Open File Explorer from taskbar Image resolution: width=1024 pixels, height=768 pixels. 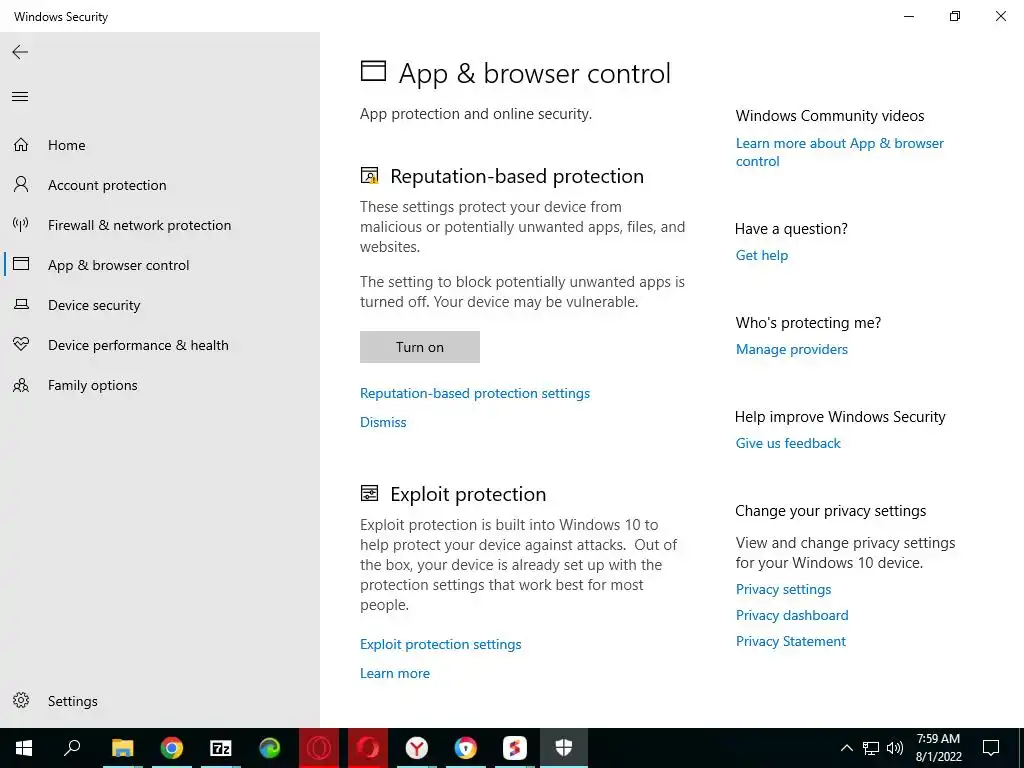click(x=122, y=748)
